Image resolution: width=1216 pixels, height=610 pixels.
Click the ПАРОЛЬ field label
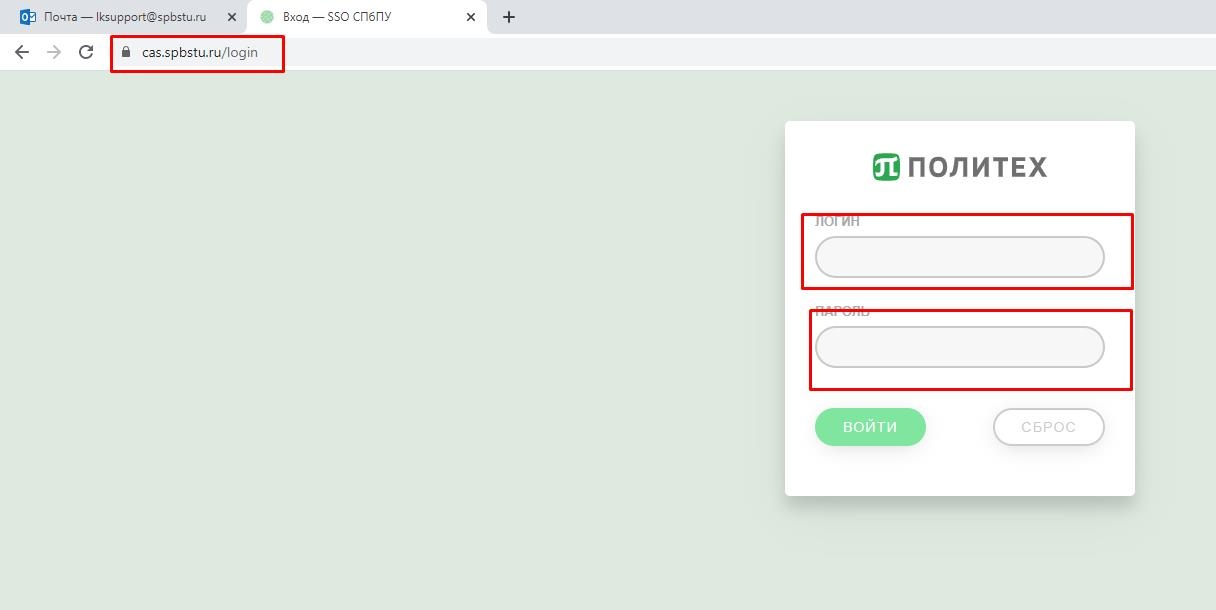click(x=842, y=312)
